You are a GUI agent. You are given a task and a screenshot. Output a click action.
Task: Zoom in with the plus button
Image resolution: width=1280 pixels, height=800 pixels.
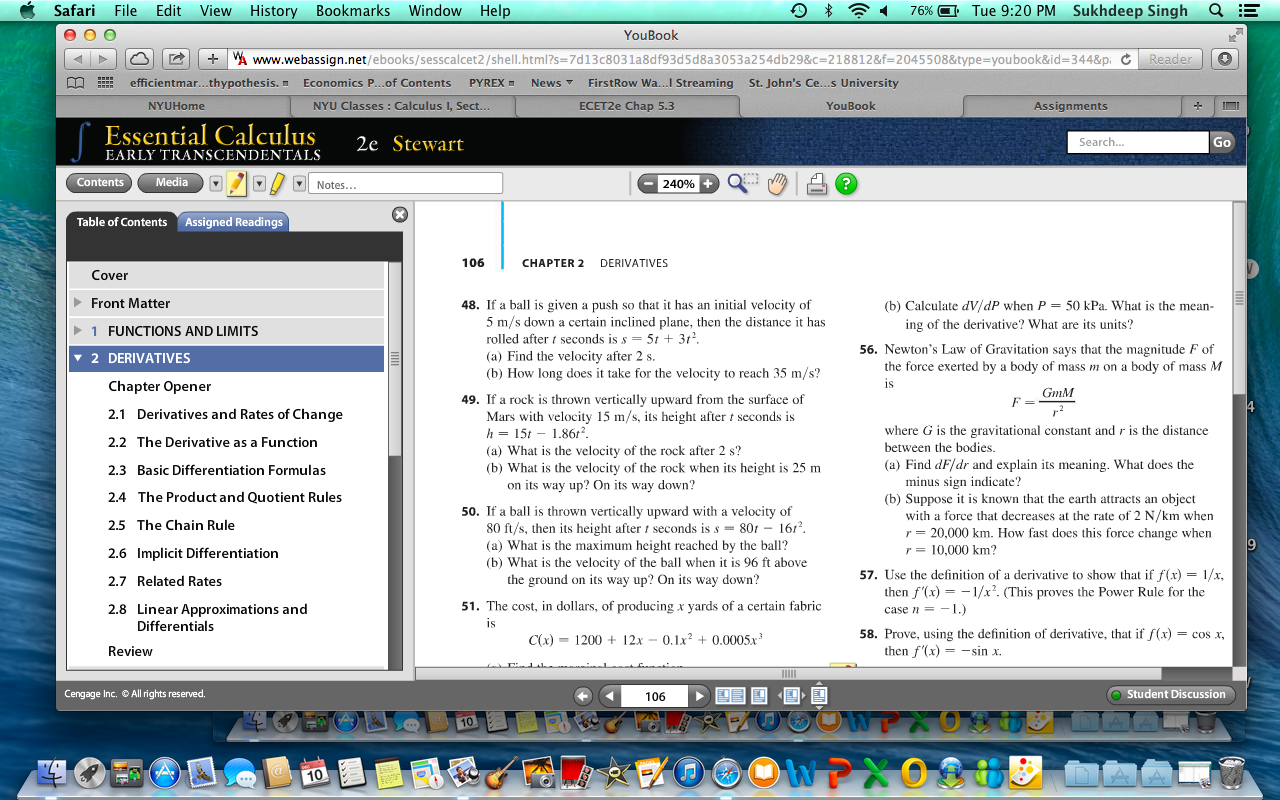click(x=708, y=184)
